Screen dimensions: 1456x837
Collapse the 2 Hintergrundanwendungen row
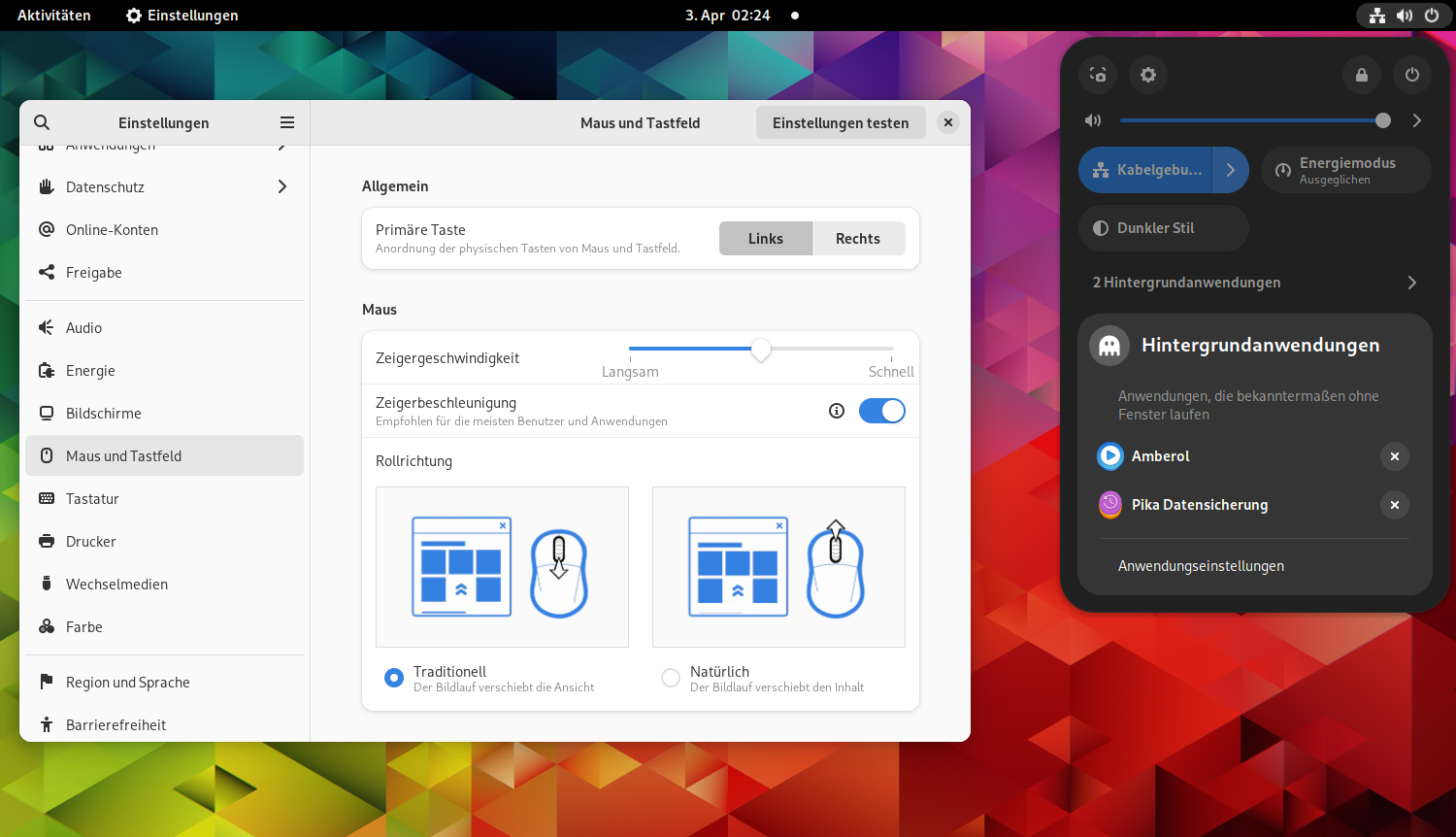click(x=1254, y=283)
